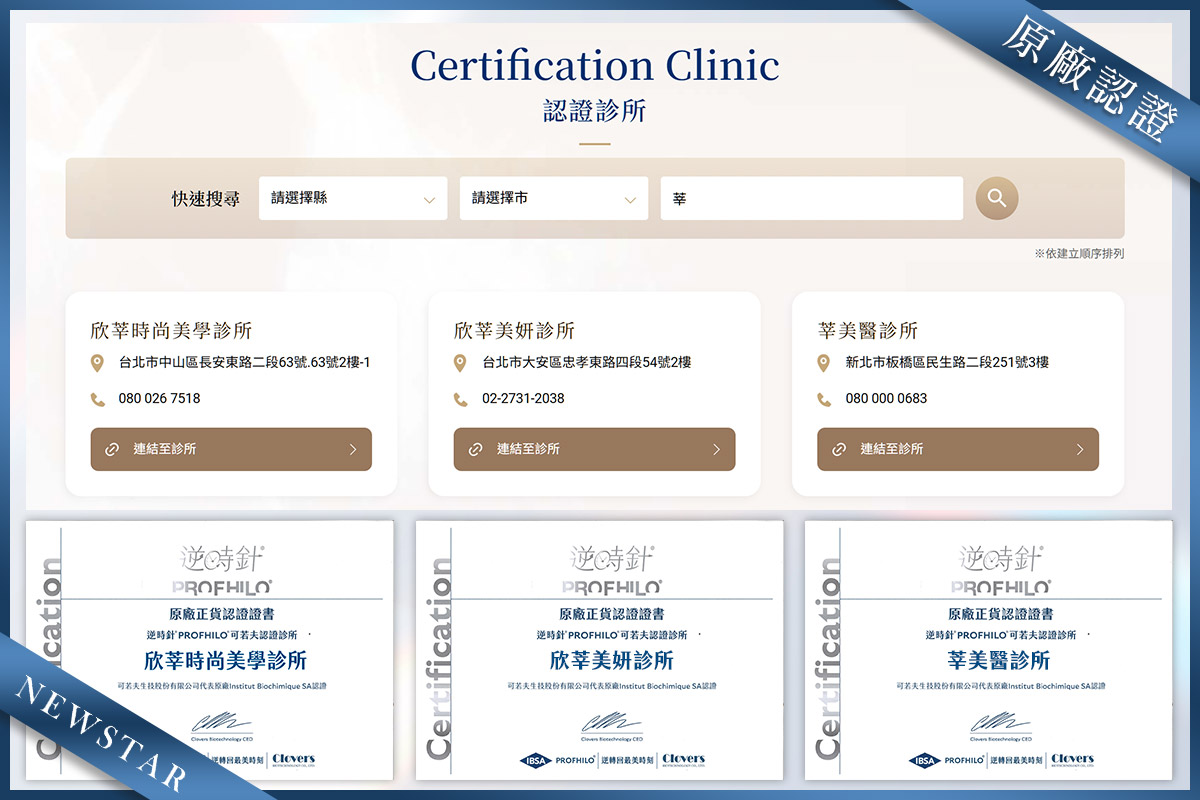This screenshot has height=800, width=1200.
Task: Click the phone number 080 000 0683
Action: point(886,399)
